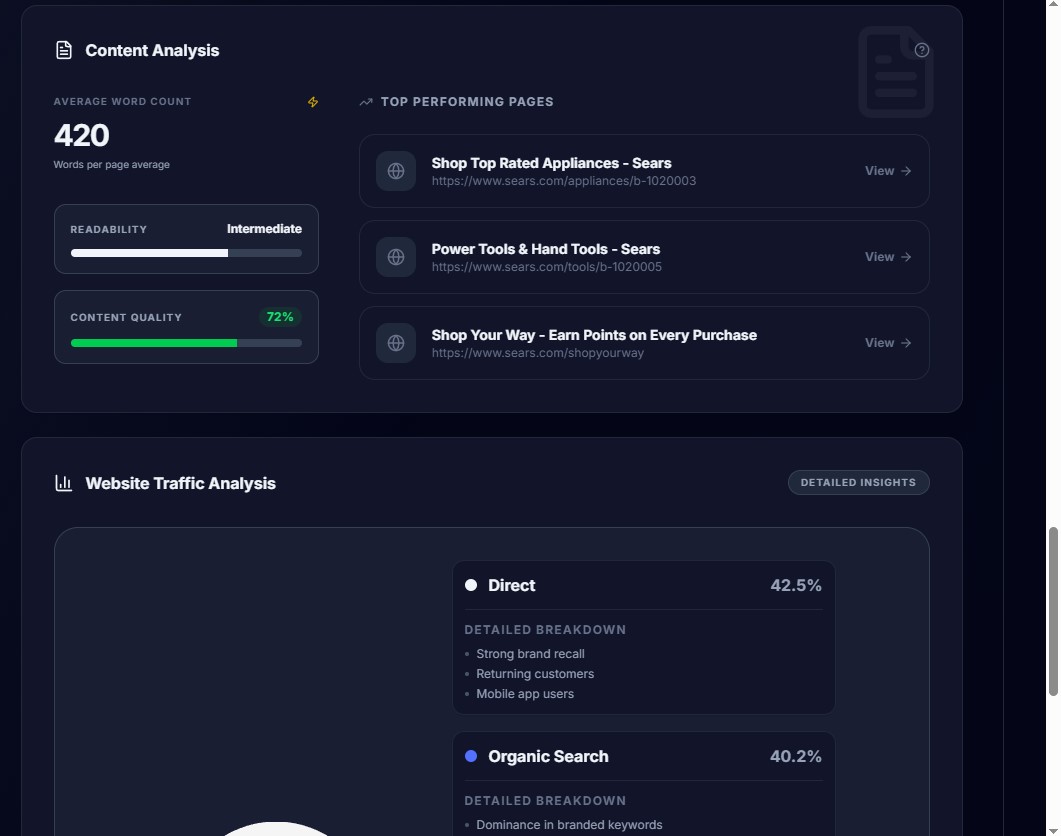Open the Detailed Insights button
Screen dimensions: 1061x836
(858, 483)
